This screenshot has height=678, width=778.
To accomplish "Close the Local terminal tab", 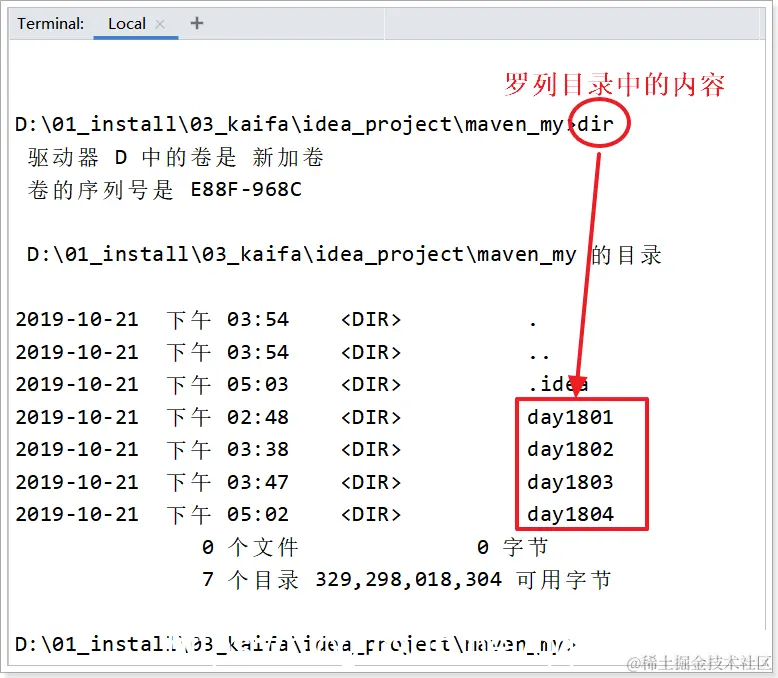I will tap(160, 24).
